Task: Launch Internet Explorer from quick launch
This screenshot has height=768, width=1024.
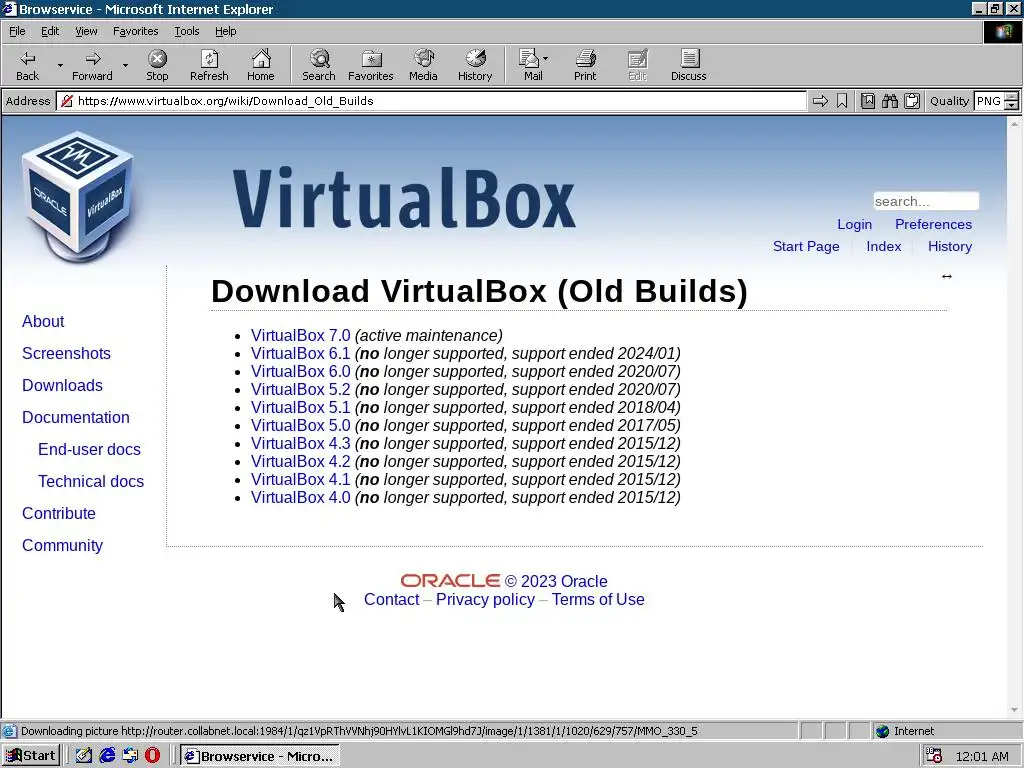Action: (107, 756)
